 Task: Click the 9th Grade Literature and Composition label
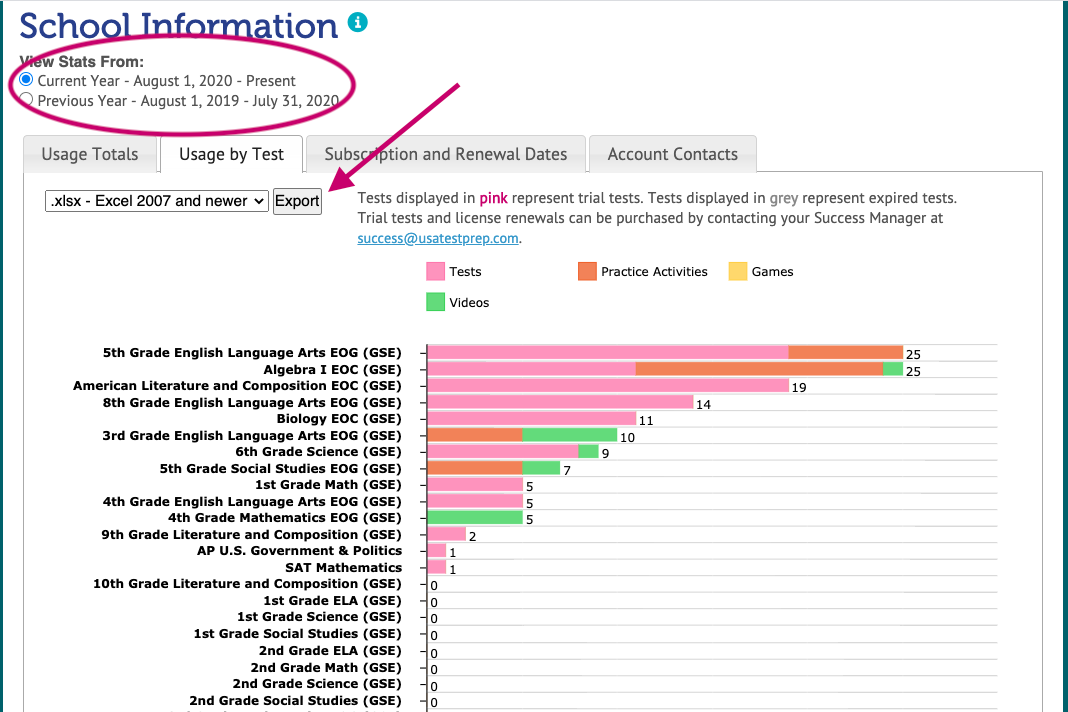[x=251, y=534]
